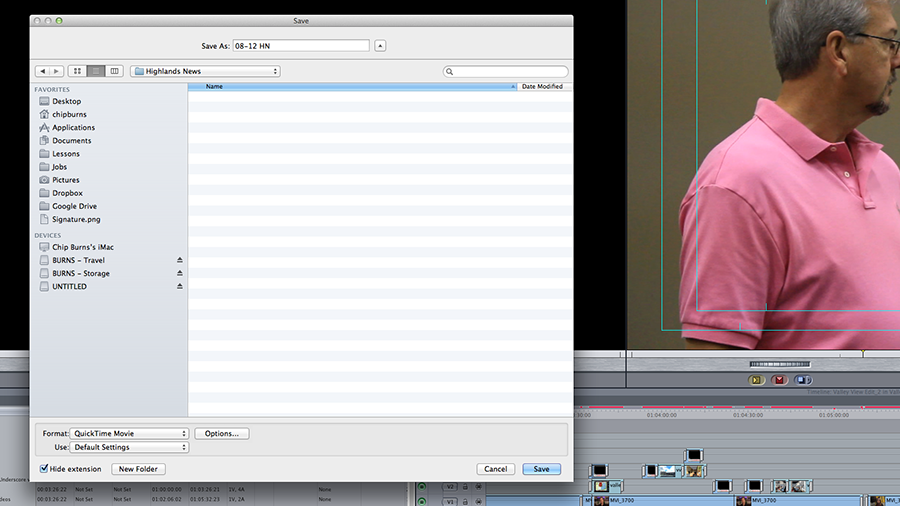This screenshot has width=900, height=506.
Task: Click the red edit button in canvas
Action: click(x=779, y=380)
